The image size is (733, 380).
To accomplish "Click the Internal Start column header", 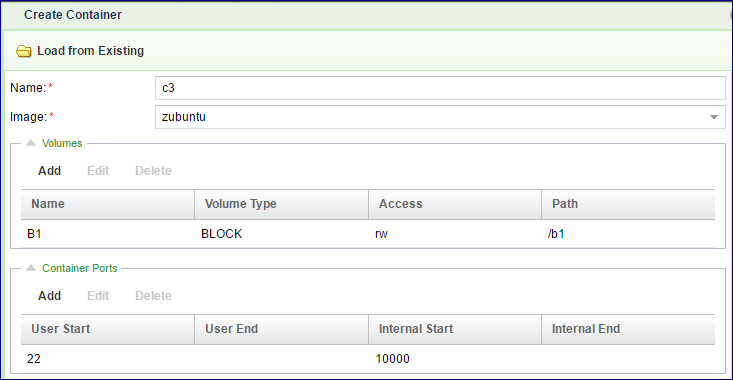I will (455, 329).
